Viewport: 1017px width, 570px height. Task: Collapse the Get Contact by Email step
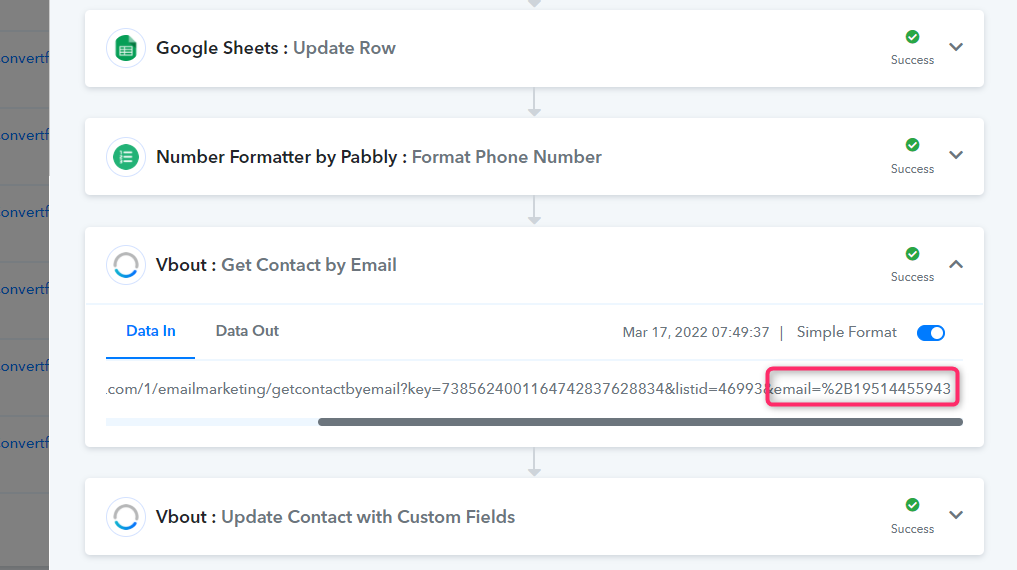pos(955,264)
